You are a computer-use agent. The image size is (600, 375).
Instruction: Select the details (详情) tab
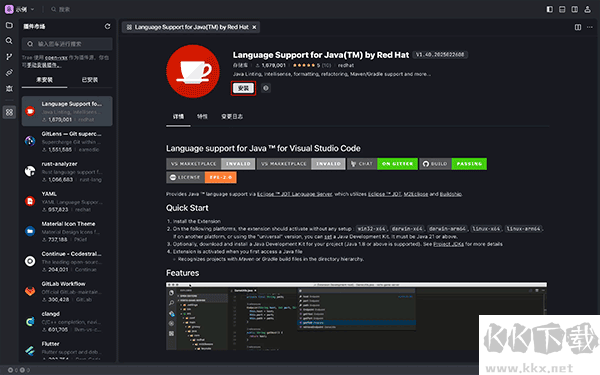pos(178,117)
